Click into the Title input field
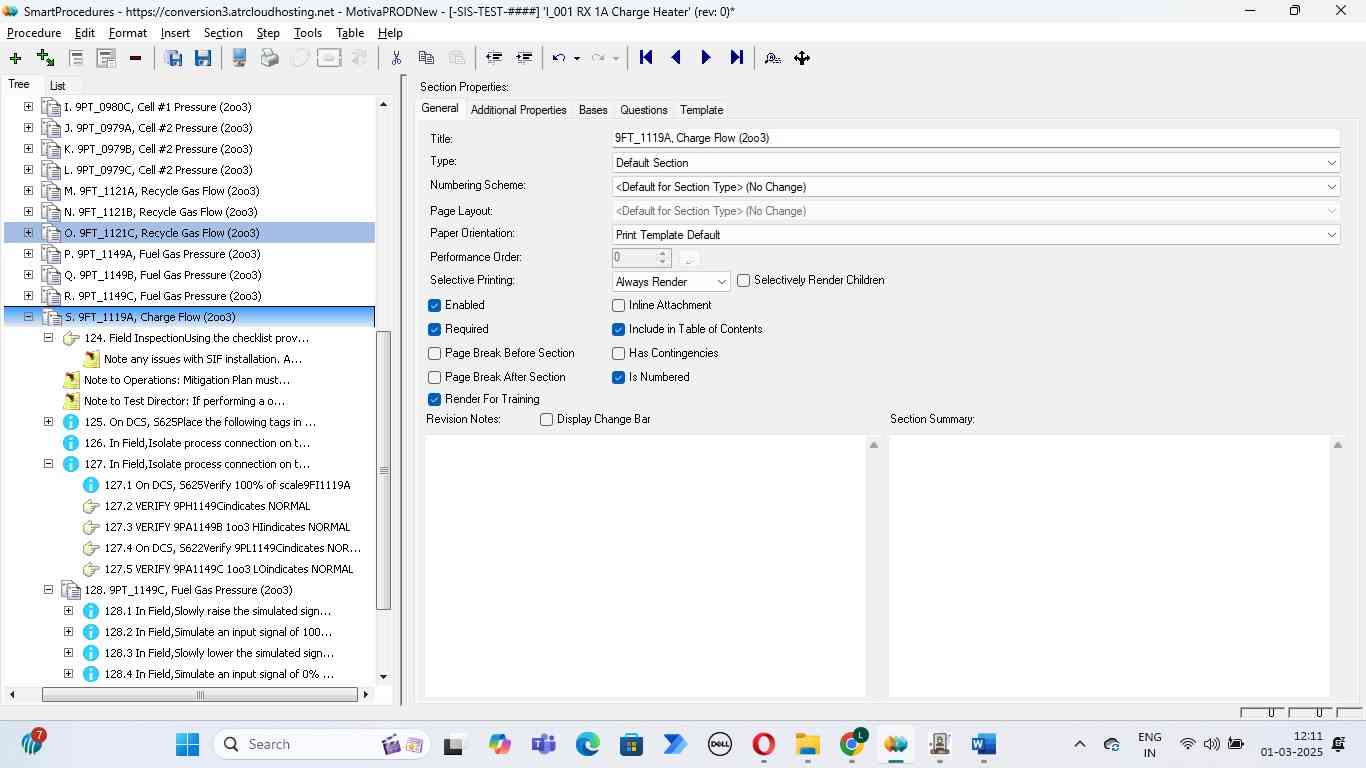This screenshot has height=768, width=1366. point(975,138)
